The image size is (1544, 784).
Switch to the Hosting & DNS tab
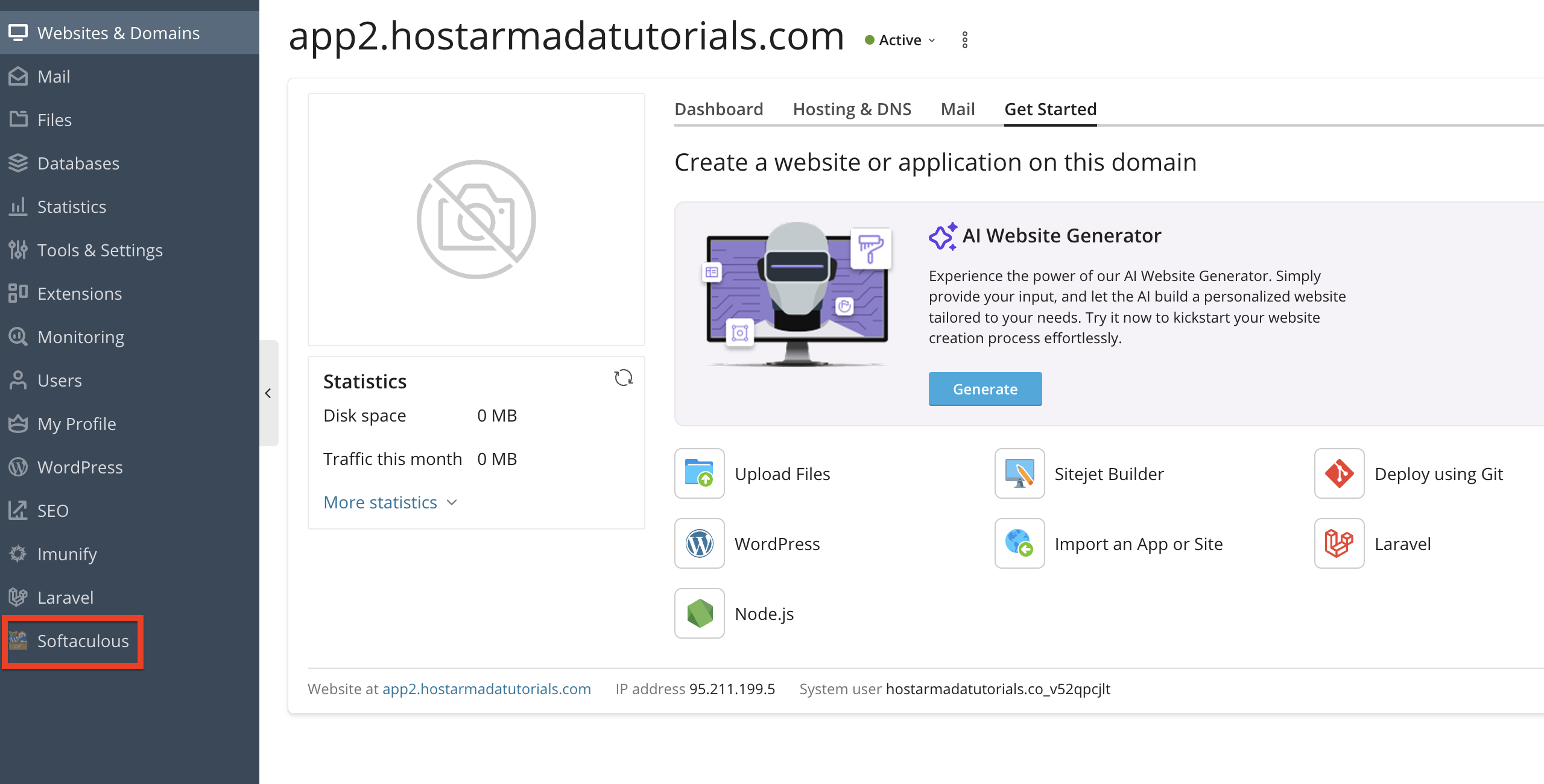(852, 109)
